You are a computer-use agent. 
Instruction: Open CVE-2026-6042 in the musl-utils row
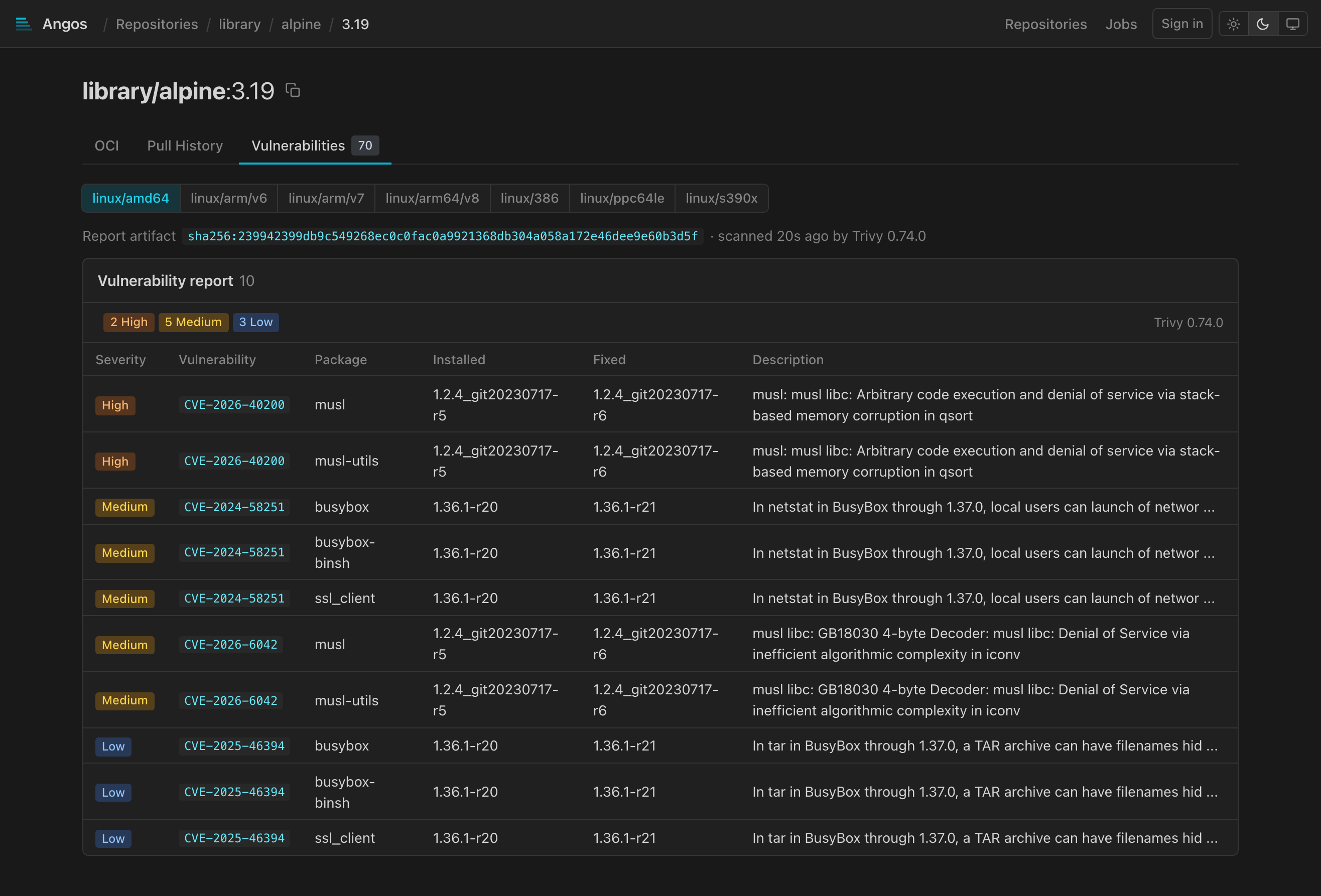[231, 700]
